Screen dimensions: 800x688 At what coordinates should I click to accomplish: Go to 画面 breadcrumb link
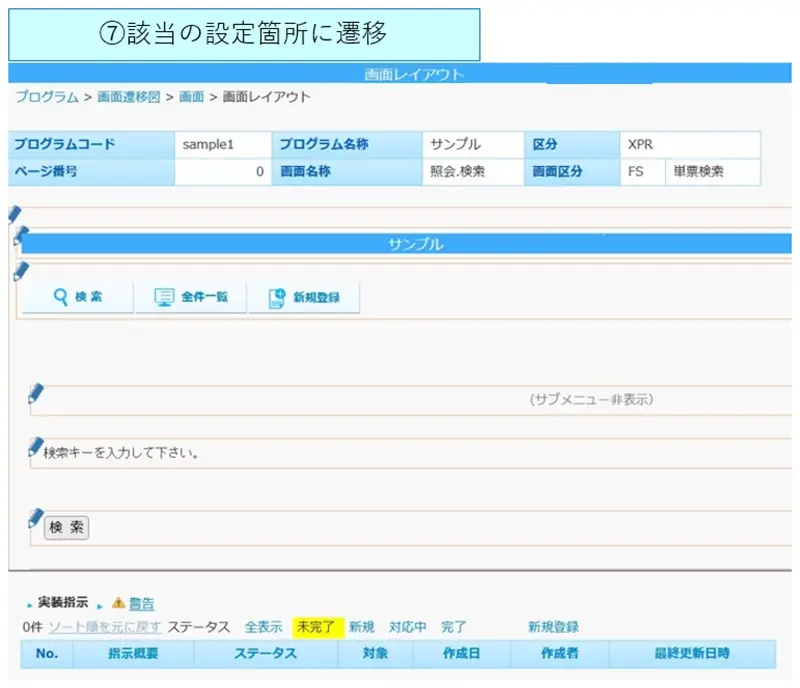tap(191, 97)
